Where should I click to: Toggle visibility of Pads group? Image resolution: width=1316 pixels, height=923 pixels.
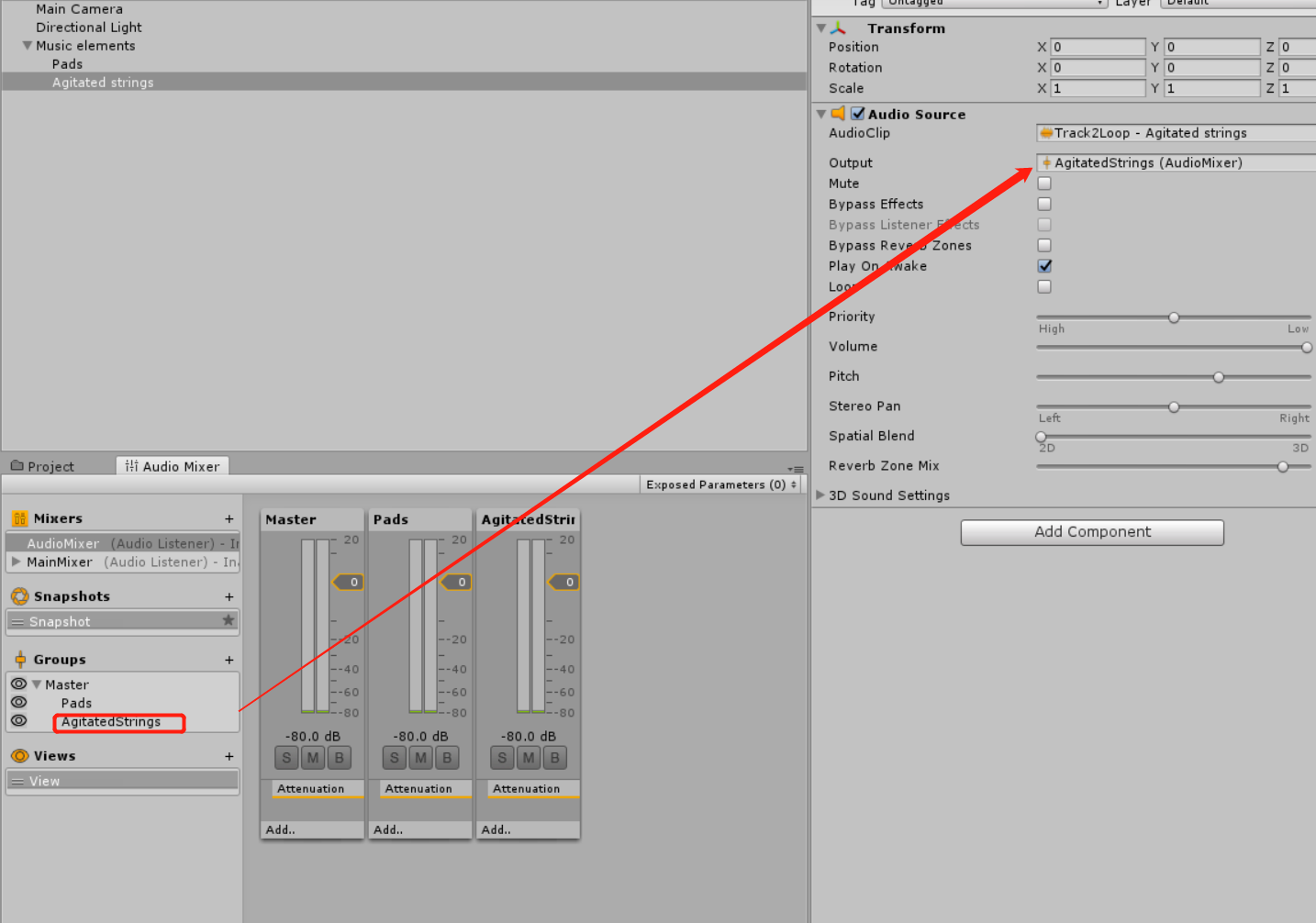[x=18, y=703]
